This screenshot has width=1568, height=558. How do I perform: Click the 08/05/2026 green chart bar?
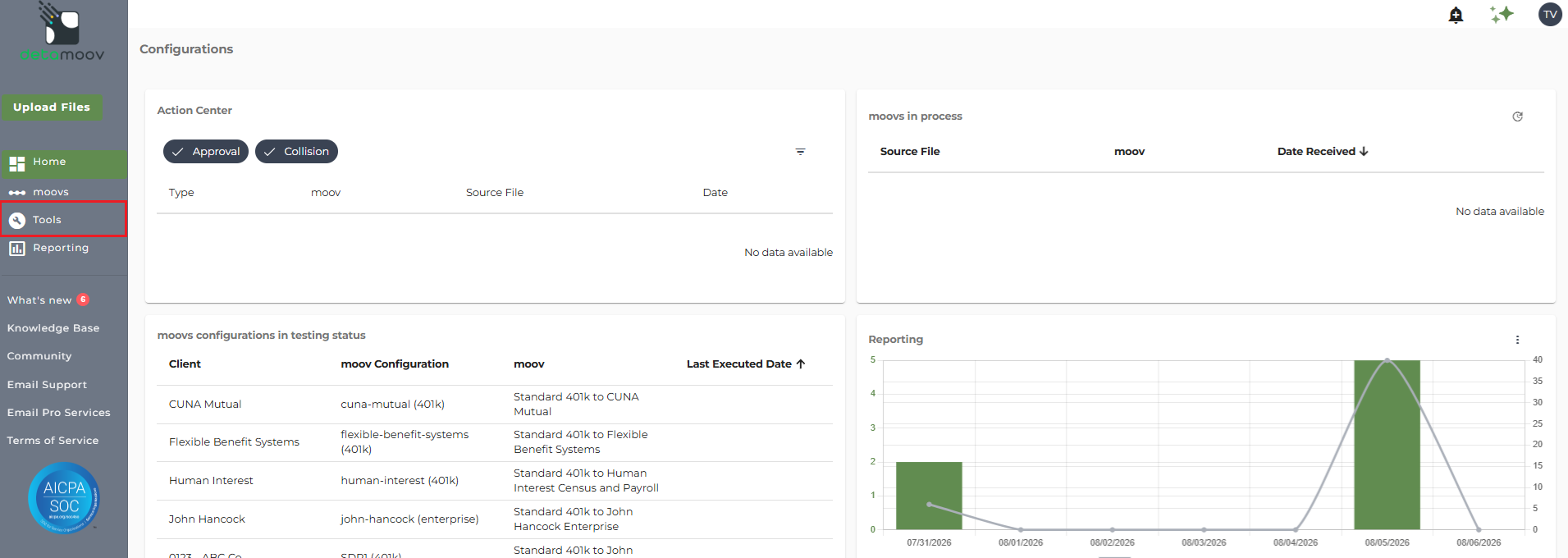(x=1387, y=445)
